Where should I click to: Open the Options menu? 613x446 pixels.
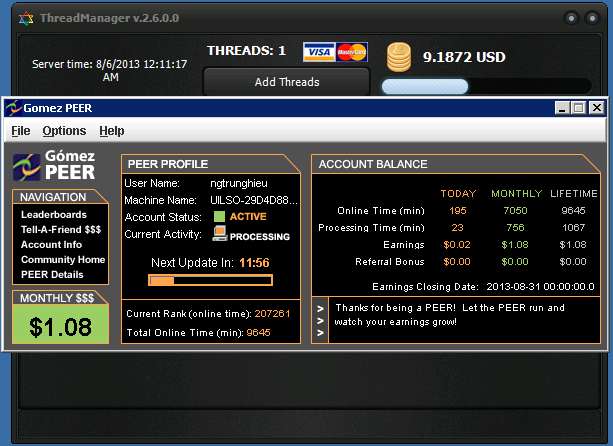(x=65, y=131)
